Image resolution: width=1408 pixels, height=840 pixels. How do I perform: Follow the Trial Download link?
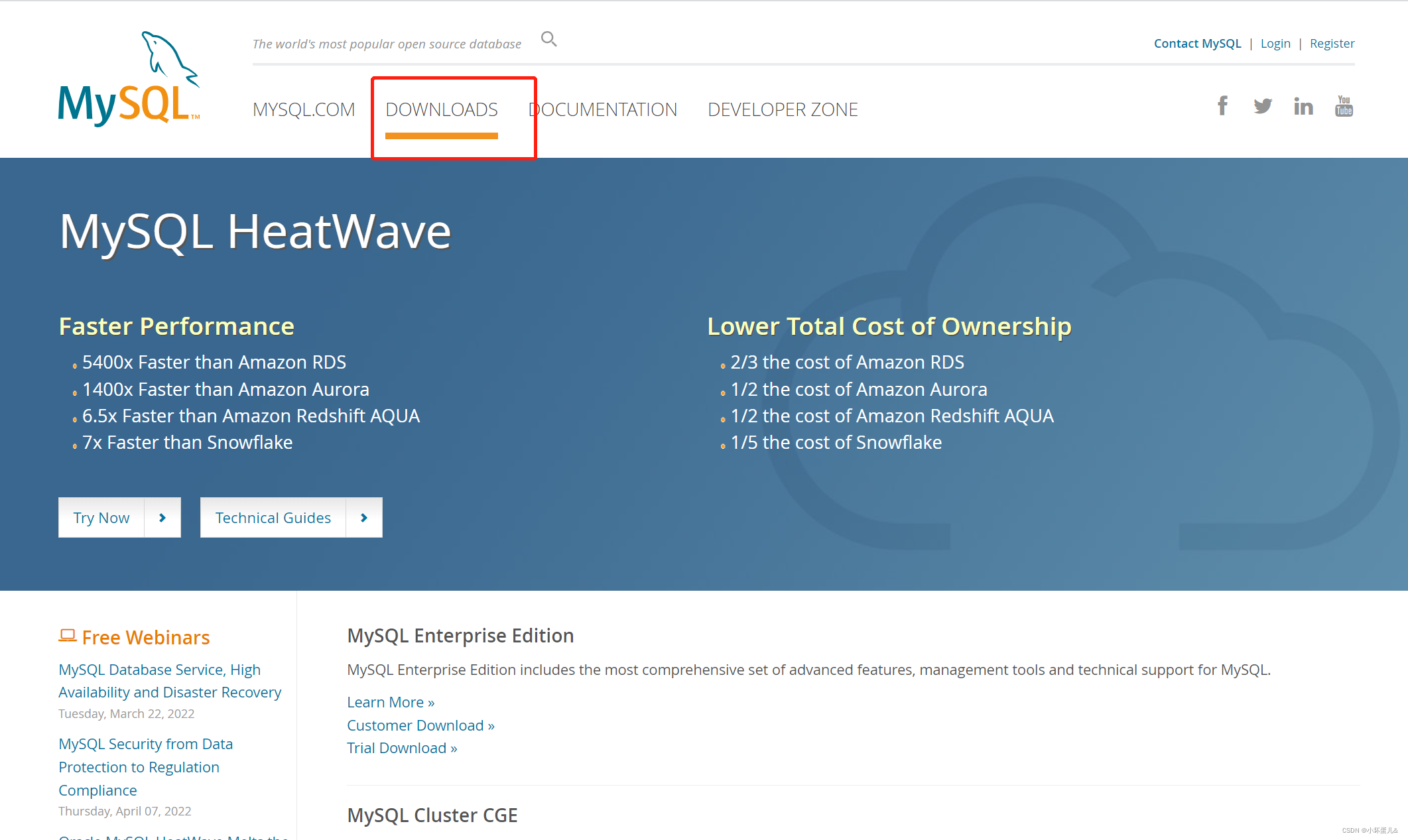tap(402, 748)
